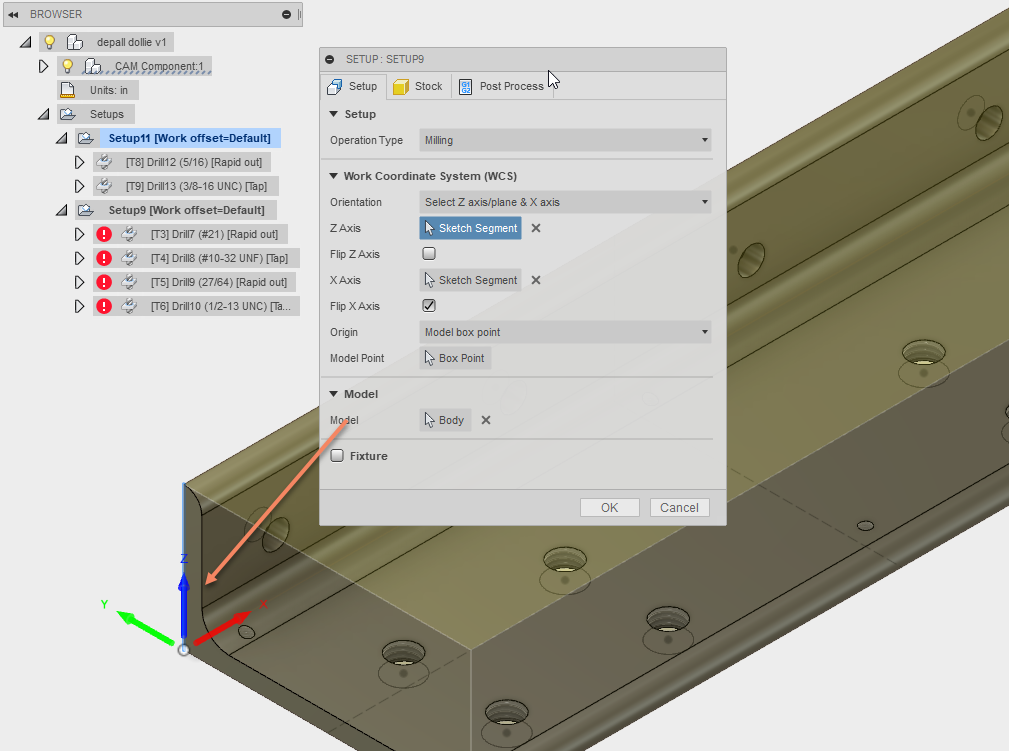This screenshot has height=751, width=1009.
Task: Clear the Z Axis selection with the X
Action: 536,228
